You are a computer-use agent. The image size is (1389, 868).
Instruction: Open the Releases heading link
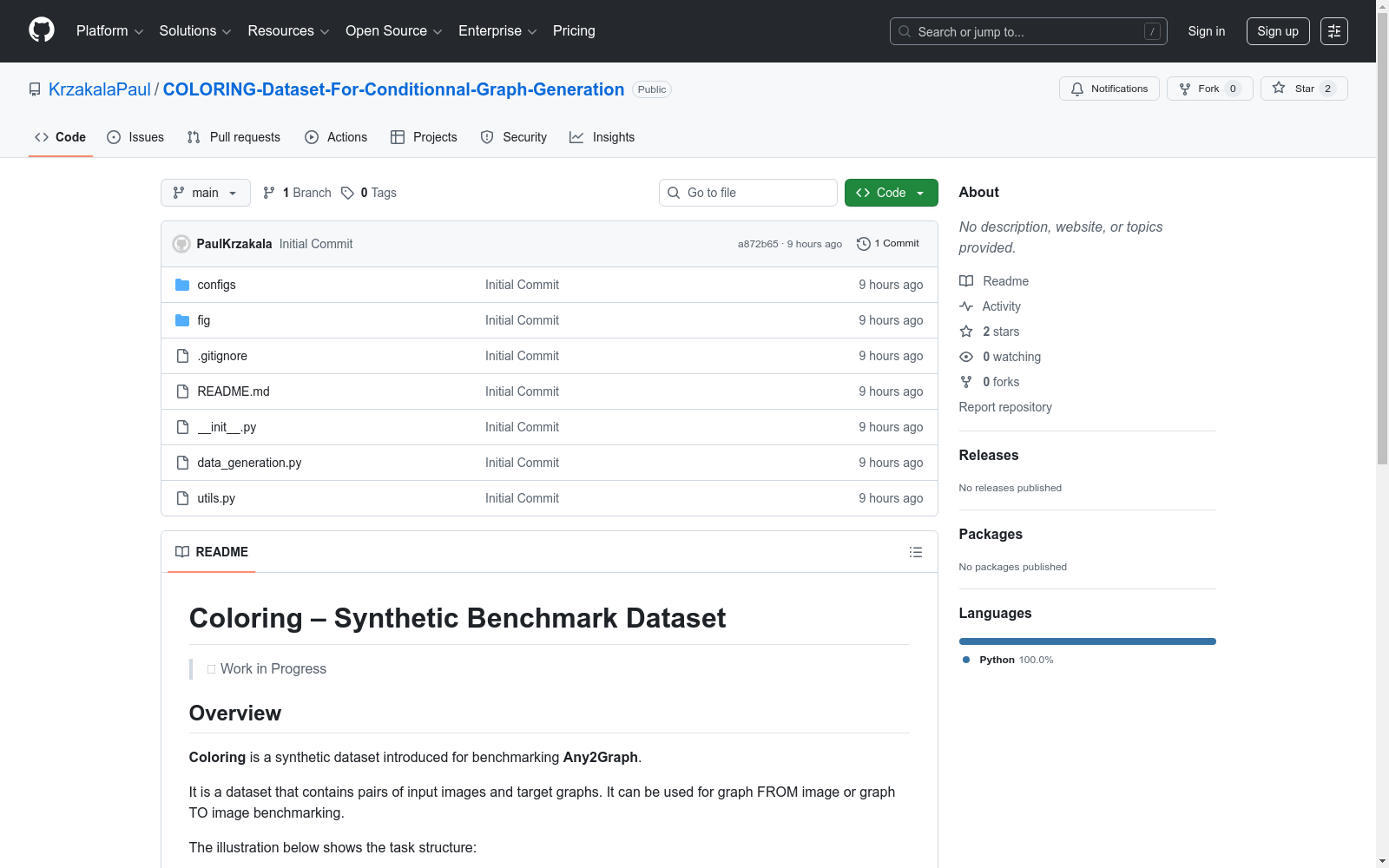click(989, 455)
